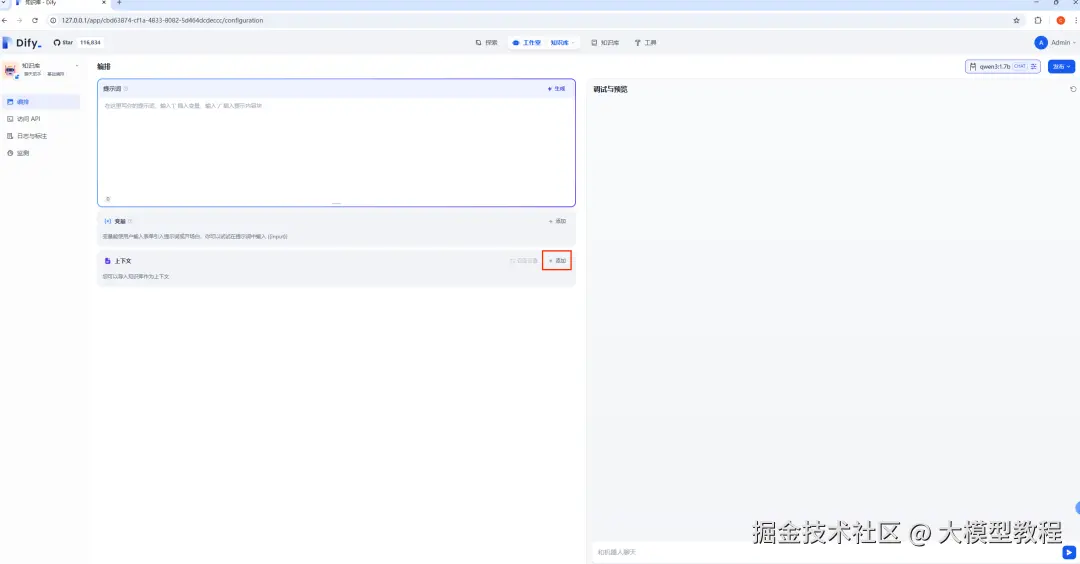This screenshot has height=564, width=1080.
Task: Click the browser Back arrow
Action: pyautogui.click(x=5, y=21)
